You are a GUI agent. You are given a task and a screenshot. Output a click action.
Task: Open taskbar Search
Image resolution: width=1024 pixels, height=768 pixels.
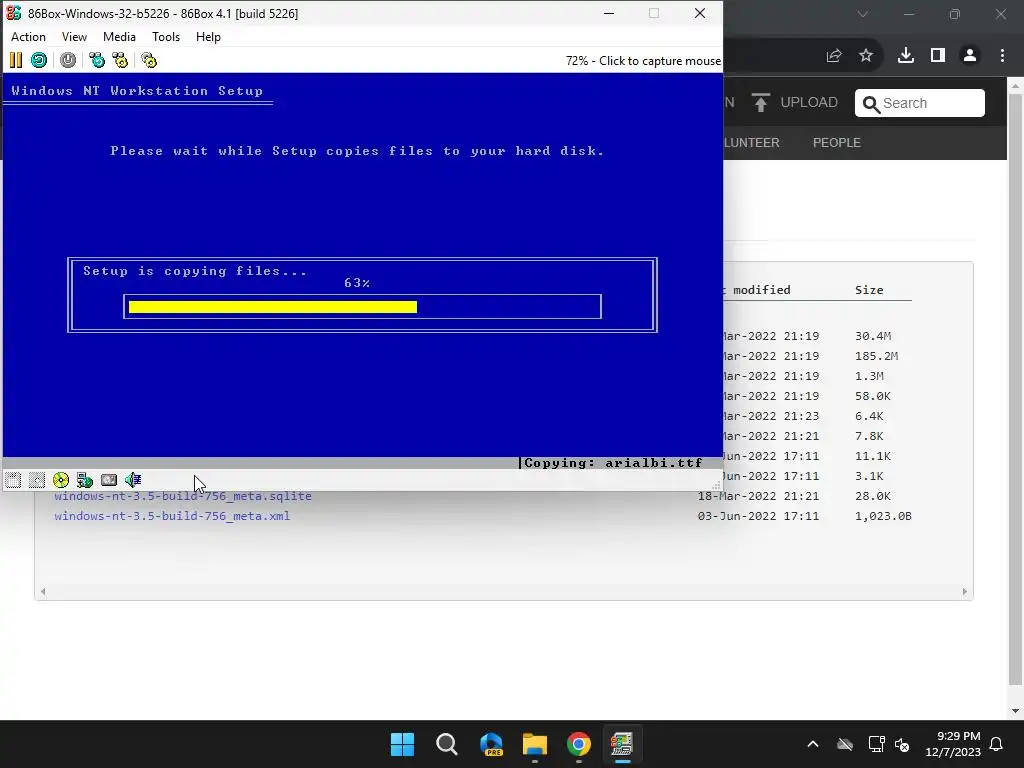447,744
